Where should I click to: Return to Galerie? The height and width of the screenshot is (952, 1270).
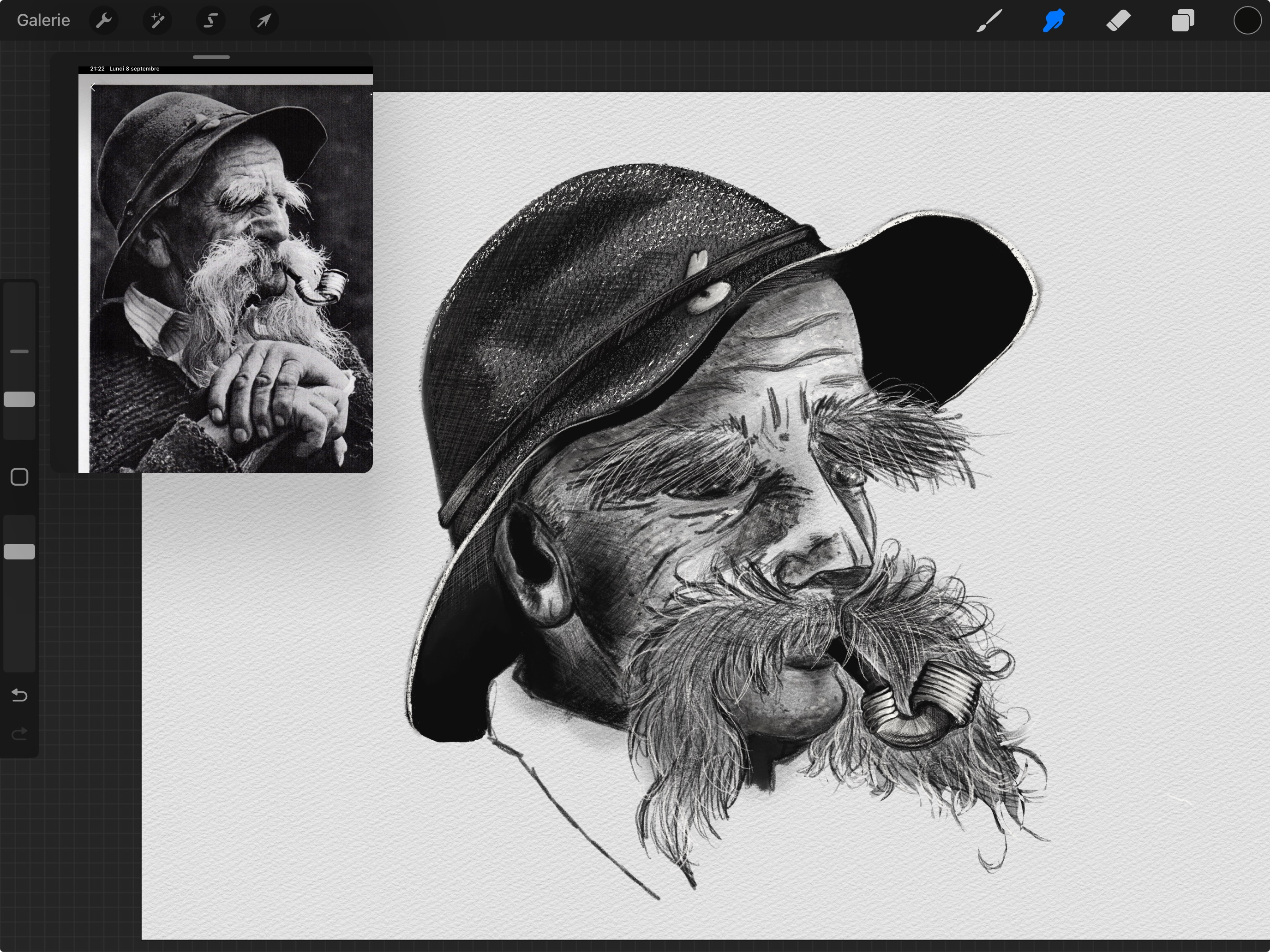pyautogui.click(x=43, y=21)
